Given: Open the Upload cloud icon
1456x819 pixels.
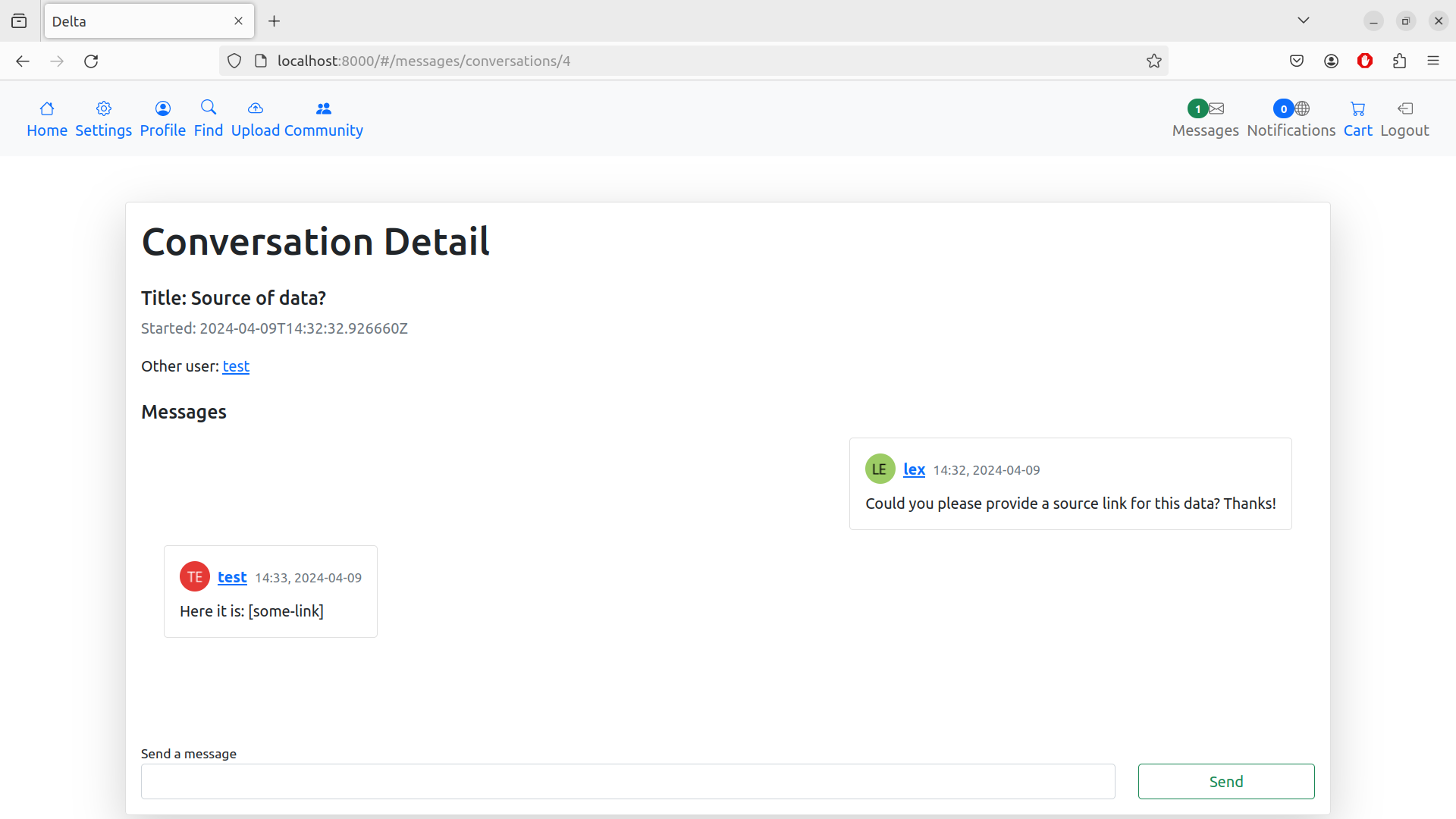Looking at the screenshot, I should click(256, 108).
